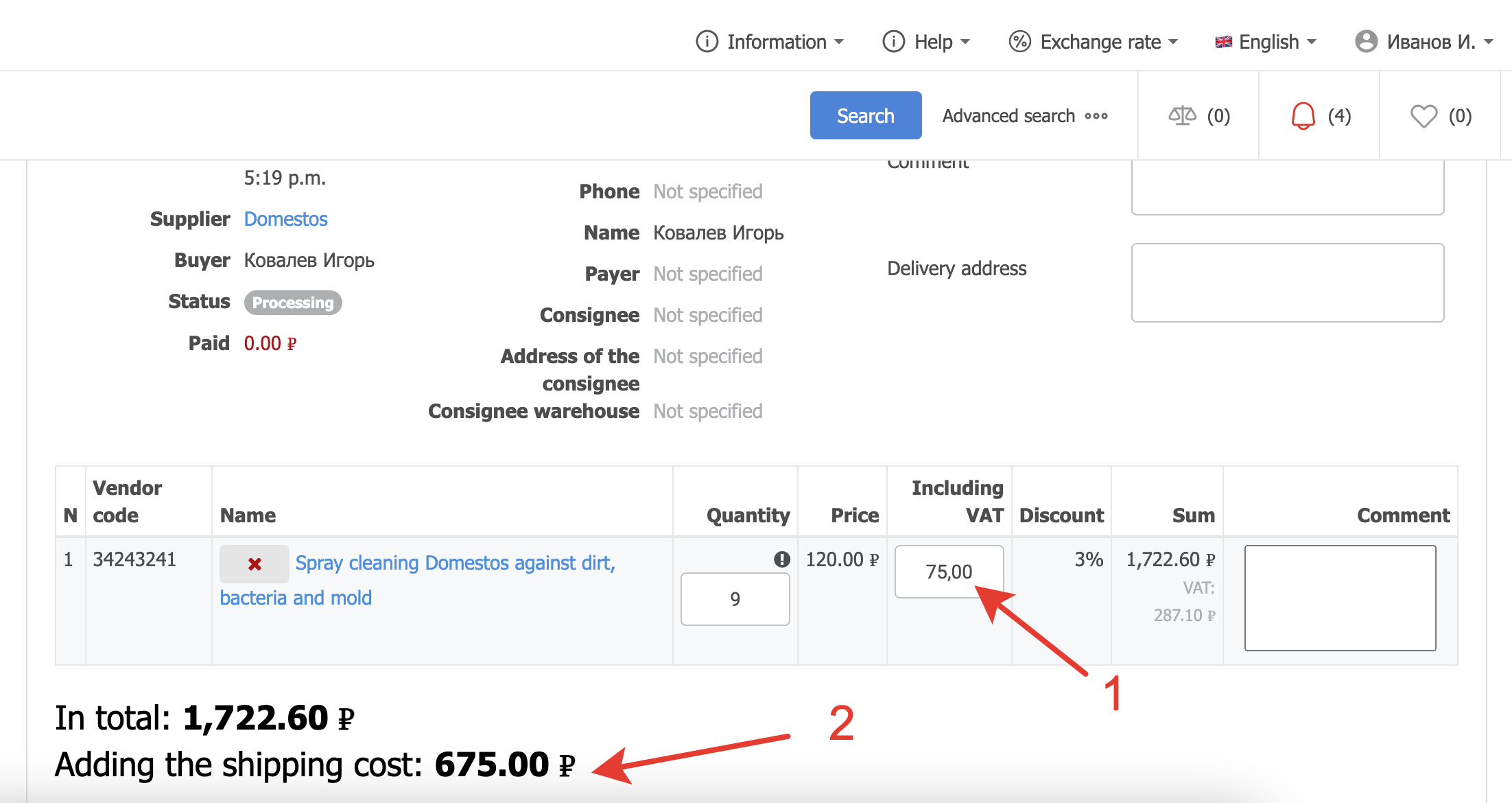Open the English language selector

1266,42
